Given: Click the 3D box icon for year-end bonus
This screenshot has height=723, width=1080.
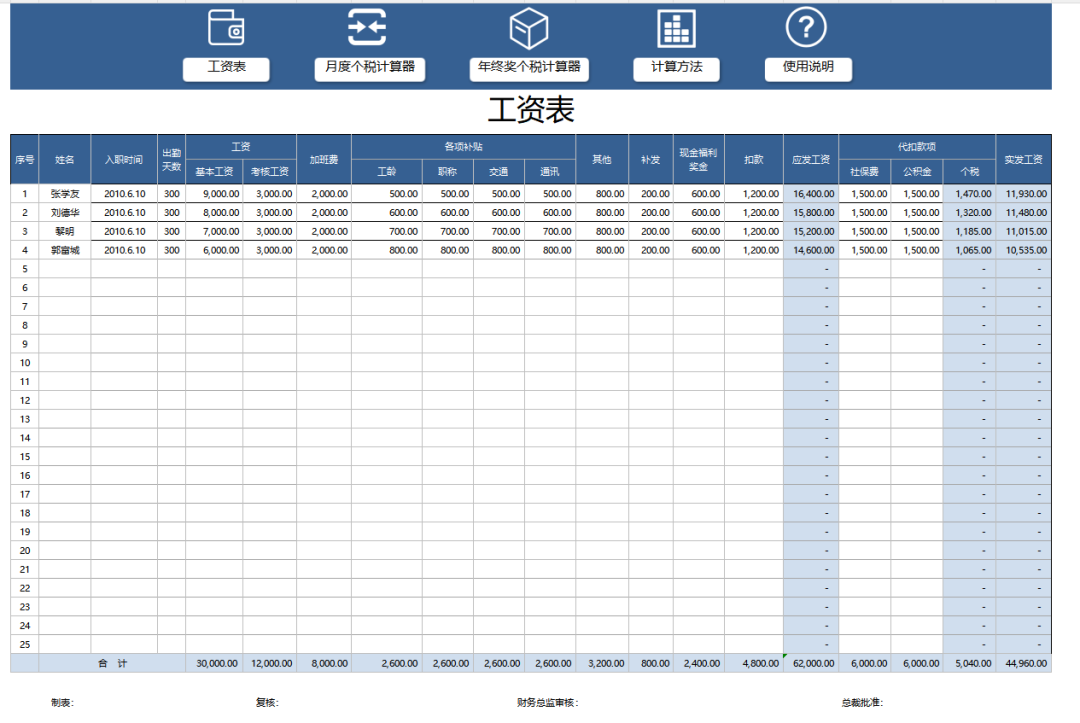Looking at the screenshot, I should tap(529, 28).
